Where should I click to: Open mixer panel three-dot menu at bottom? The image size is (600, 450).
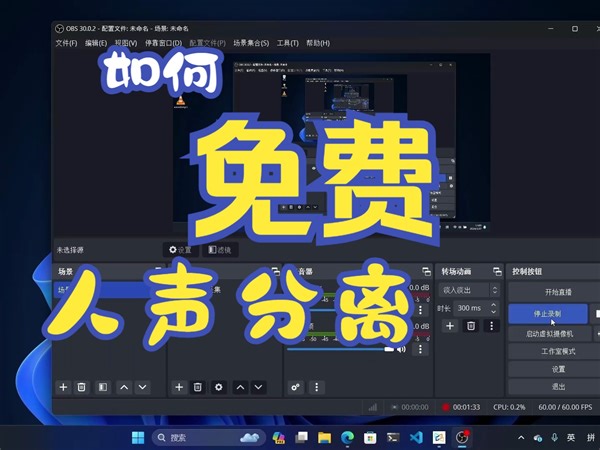click(316, 387)
